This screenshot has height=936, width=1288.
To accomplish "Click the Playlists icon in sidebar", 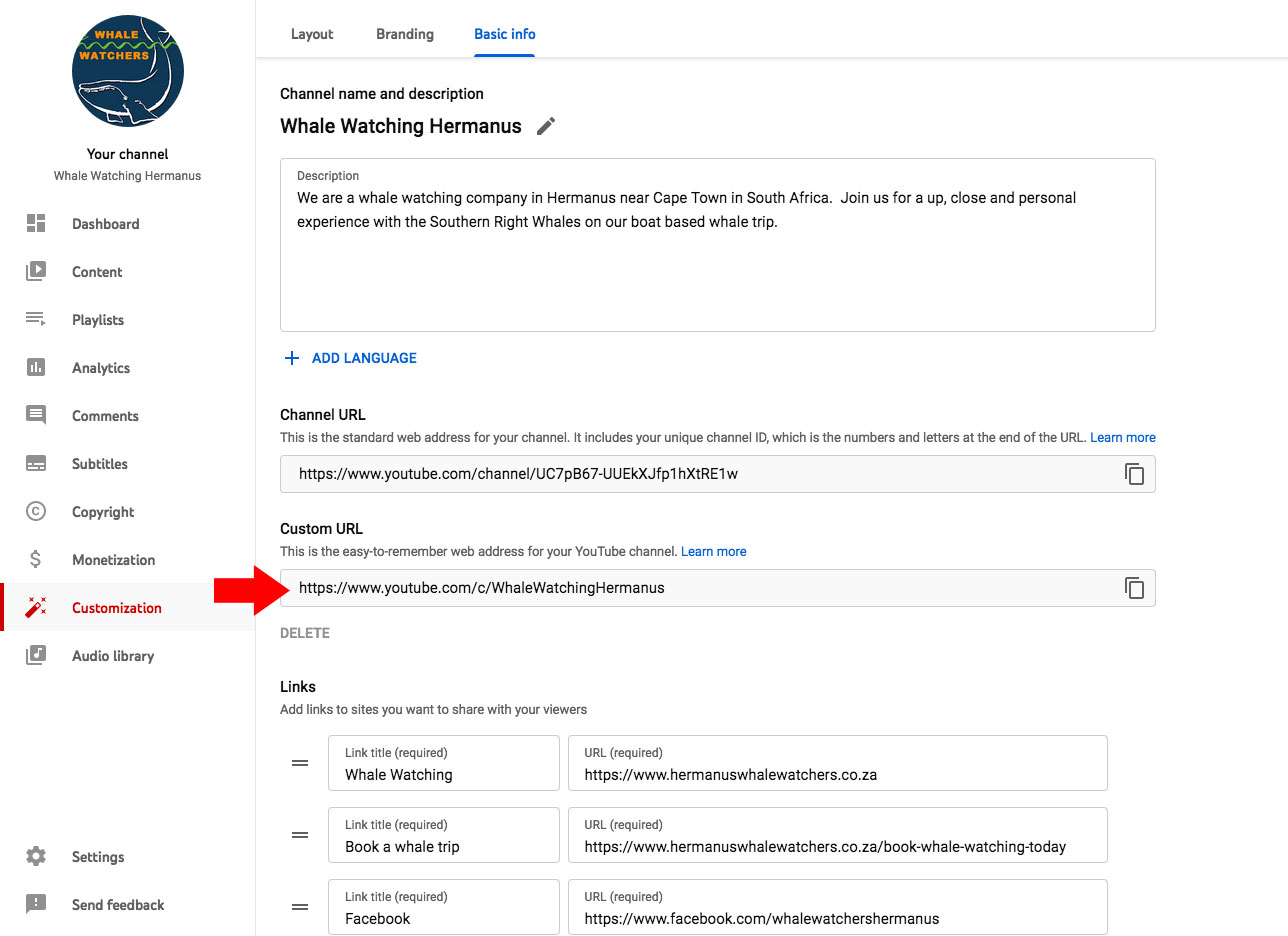I will (x=36, y=319).
